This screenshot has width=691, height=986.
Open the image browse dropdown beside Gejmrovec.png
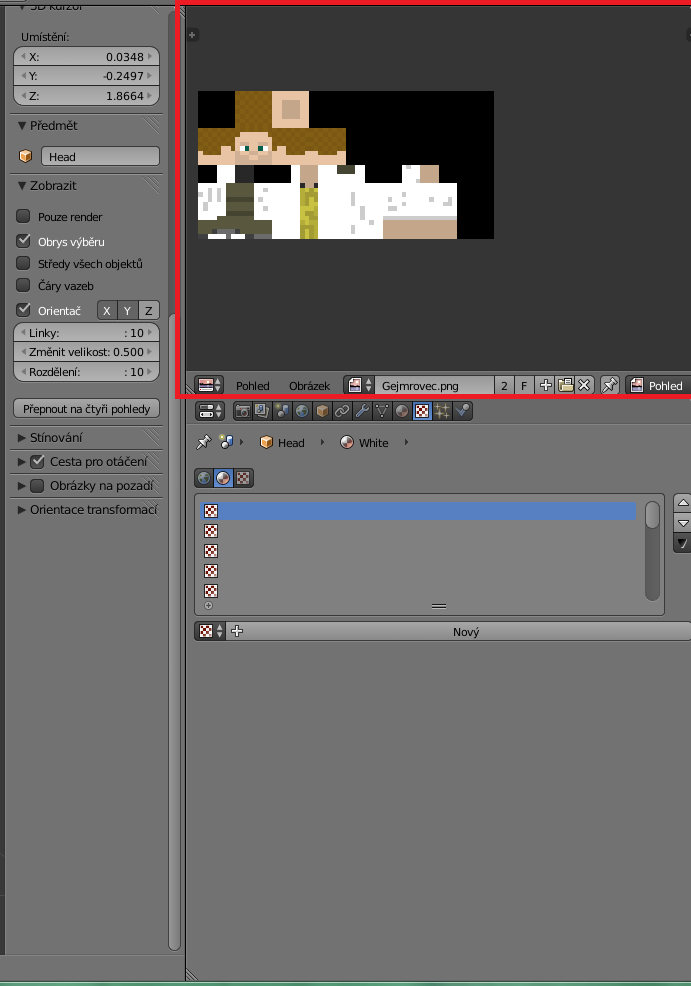[359, 385]
